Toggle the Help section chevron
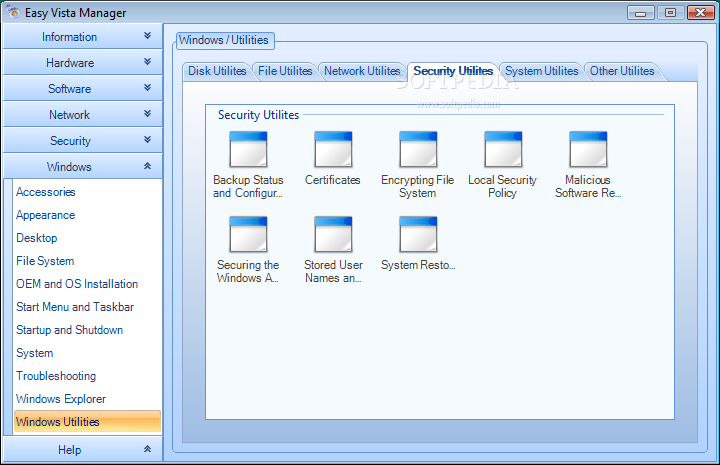720x465 pixels. (147, 449)
